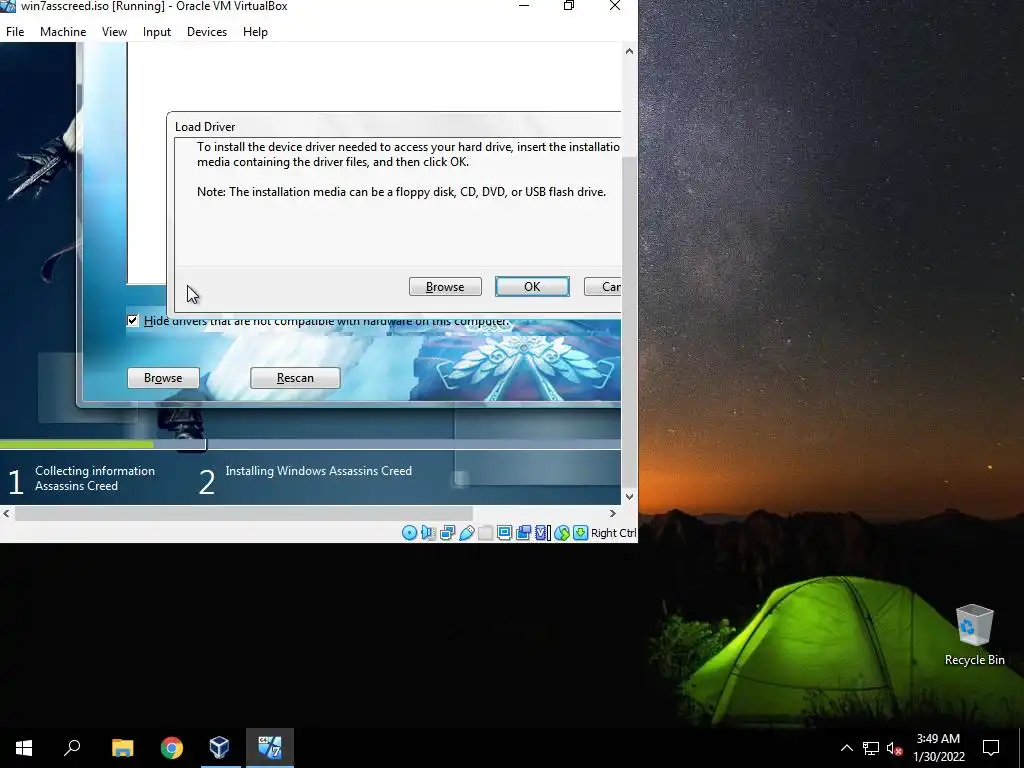Viewport: 1024px width, 768px height.
Task: Open the Input menu
Action: coord(157,31)
